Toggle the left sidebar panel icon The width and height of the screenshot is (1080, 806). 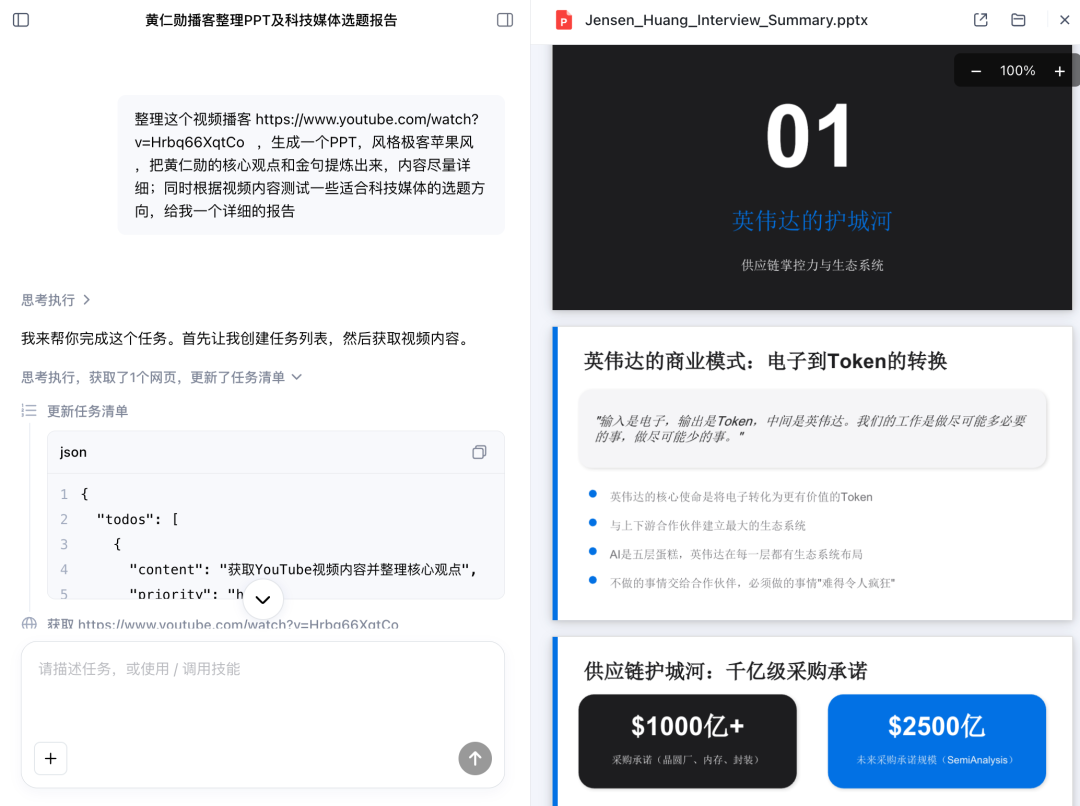(x=21, y=20)
